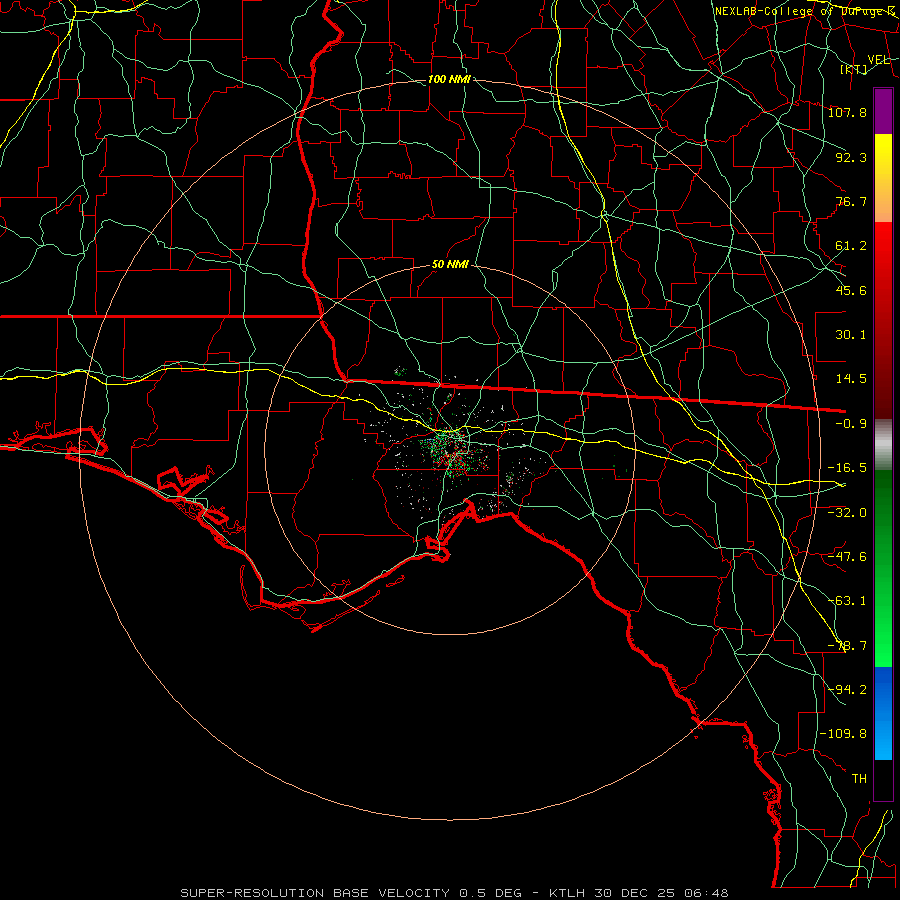Select the -78.7 velocity scale value
900x900 pixels.
(847, 646)
